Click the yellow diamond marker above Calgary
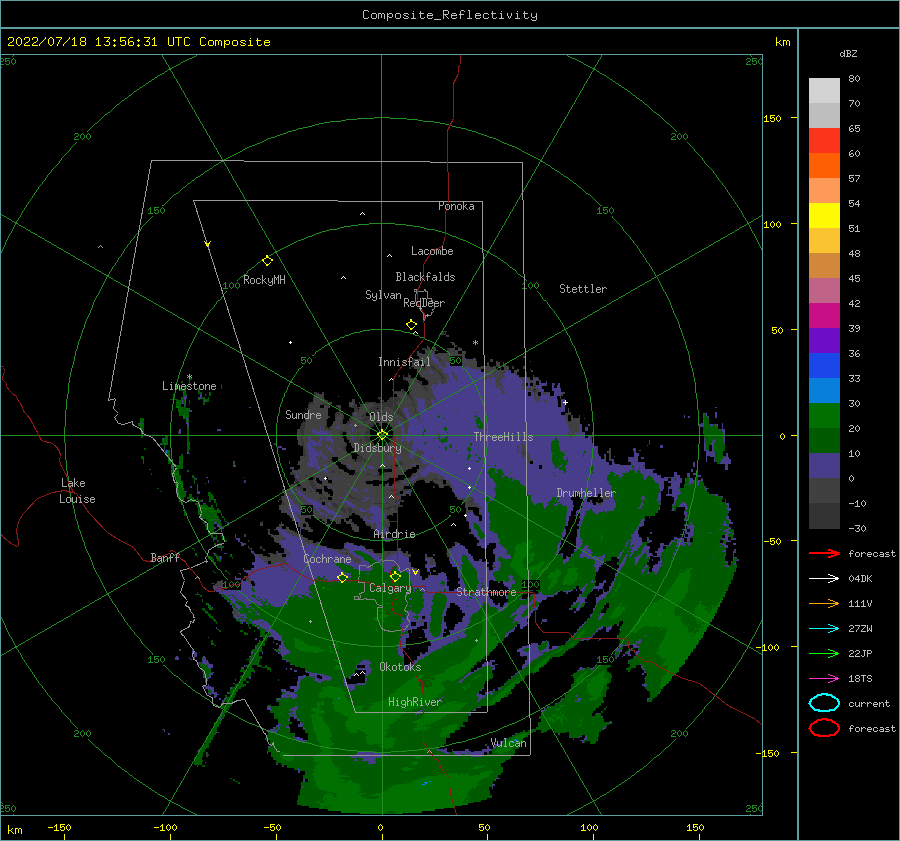 click(395, 576)
